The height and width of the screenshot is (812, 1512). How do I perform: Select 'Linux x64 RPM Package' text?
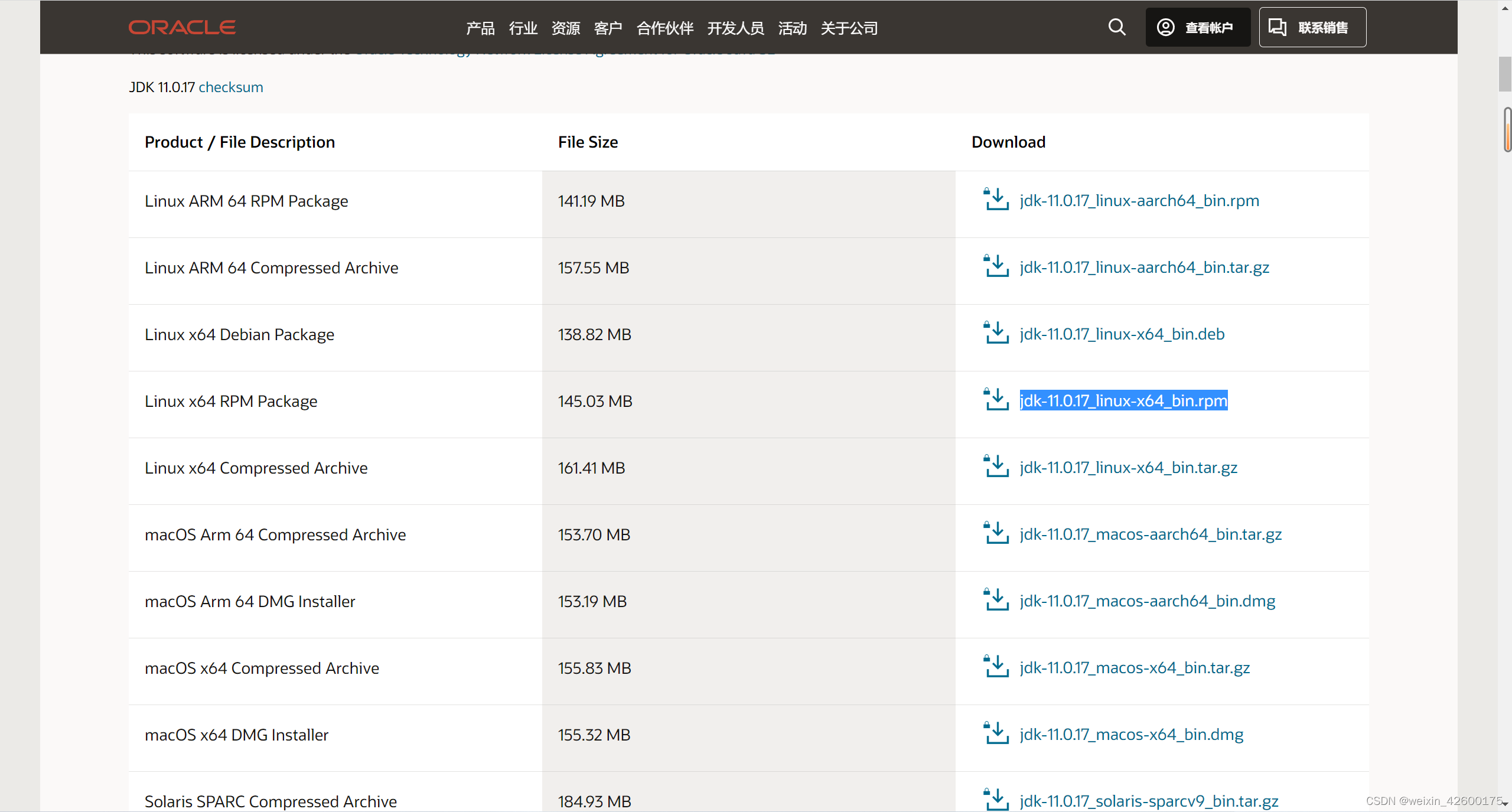(x=231, y=402)
